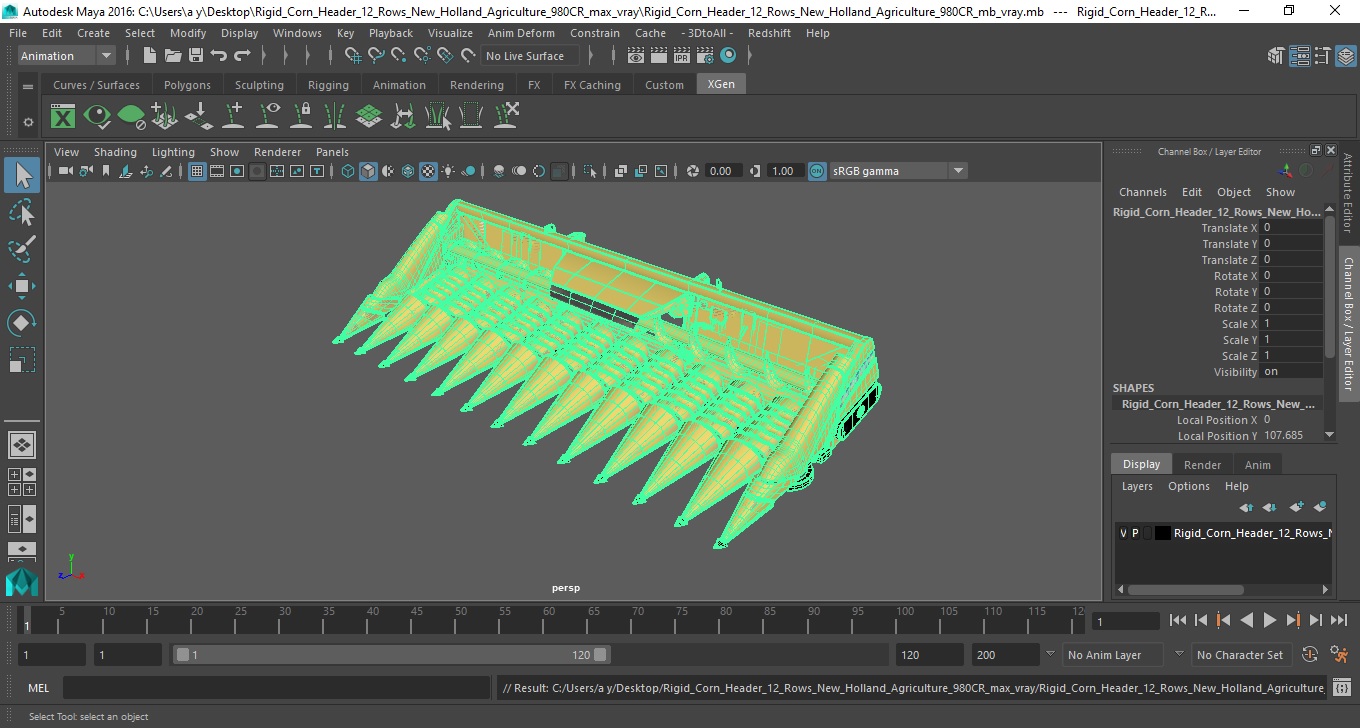Viewport: 1360px width, 728px height.
Task: Open the XGen window icon on shelf
Action: tap(63, 117)
